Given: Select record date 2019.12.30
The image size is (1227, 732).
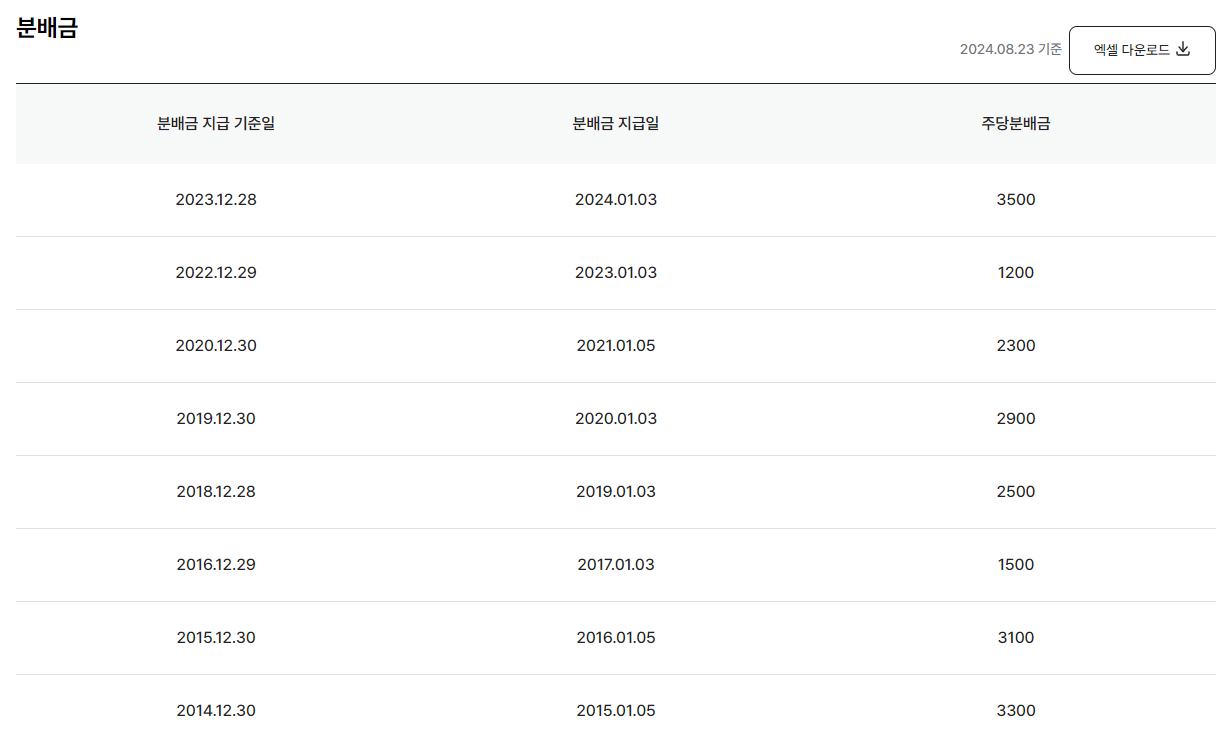Looking at the screenshot, I should 216,418.
